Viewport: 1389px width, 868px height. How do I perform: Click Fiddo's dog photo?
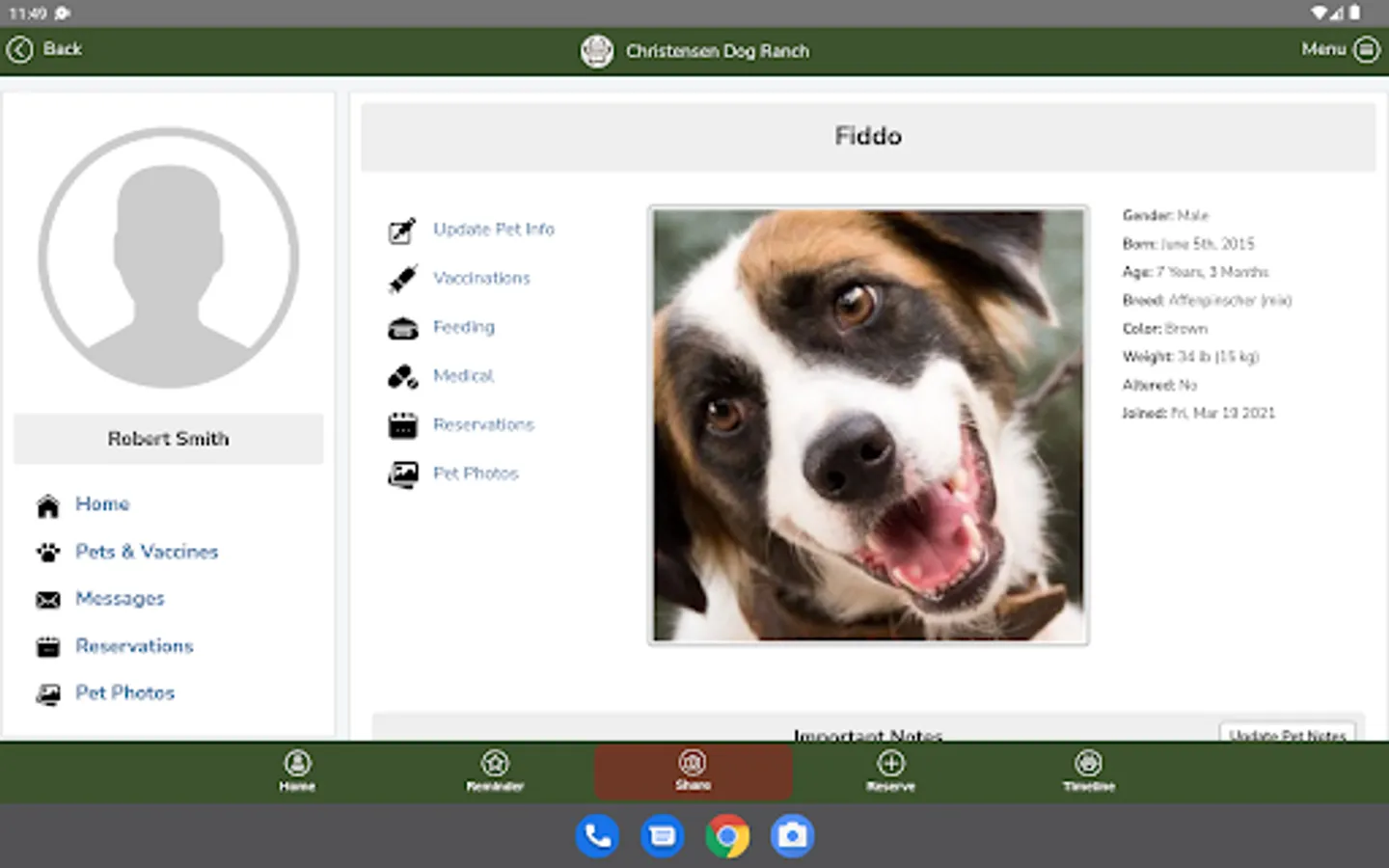pos(868,424)
